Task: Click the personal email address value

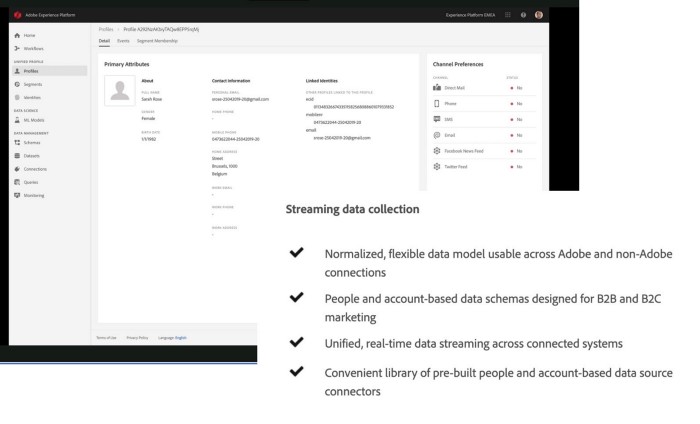Action: [240, 99]
